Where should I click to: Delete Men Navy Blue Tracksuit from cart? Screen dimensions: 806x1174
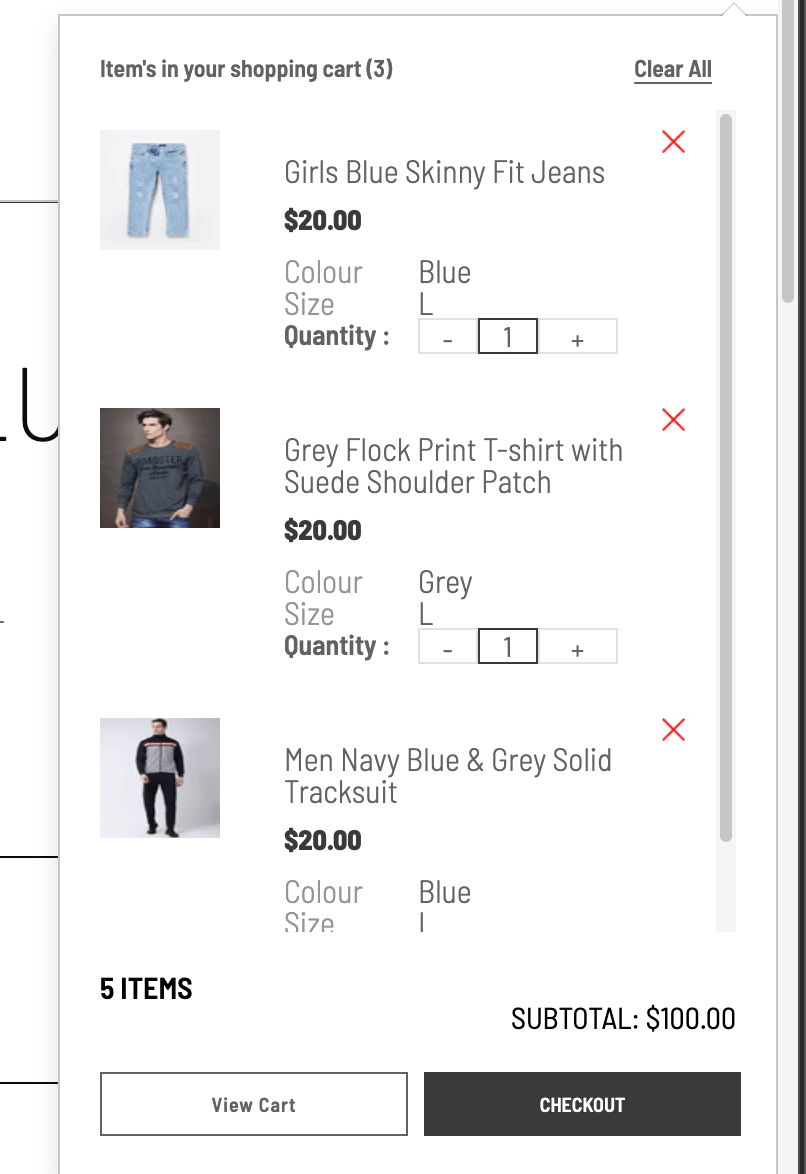(674, 730)
